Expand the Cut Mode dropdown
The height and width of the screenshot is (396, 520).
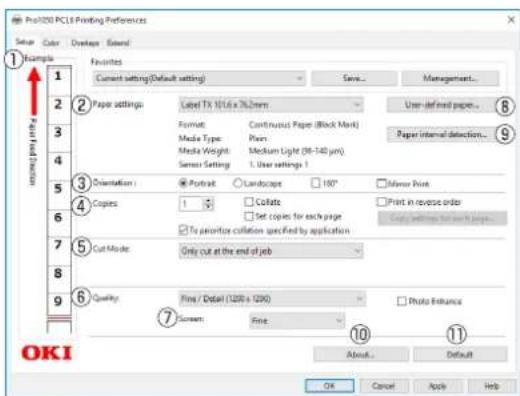271,251
